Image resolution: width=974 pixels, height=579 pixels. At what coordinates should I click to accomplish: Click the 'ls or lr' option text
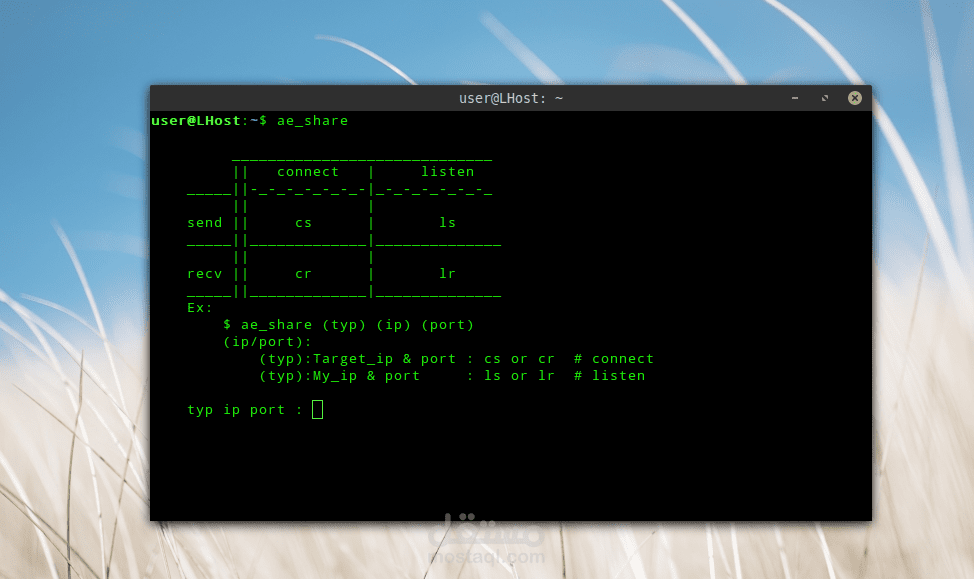[x=519, y=376]
